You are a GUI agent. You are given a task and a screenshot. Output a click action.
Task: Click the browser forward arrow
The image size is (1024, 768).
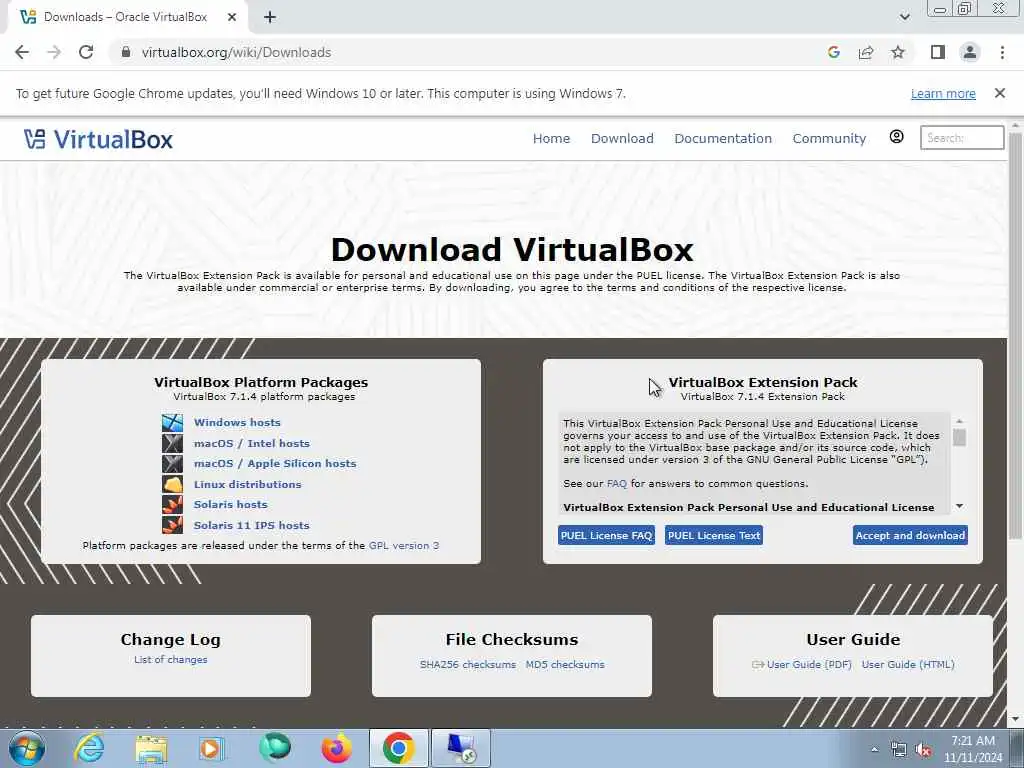[x=54, y=52]
